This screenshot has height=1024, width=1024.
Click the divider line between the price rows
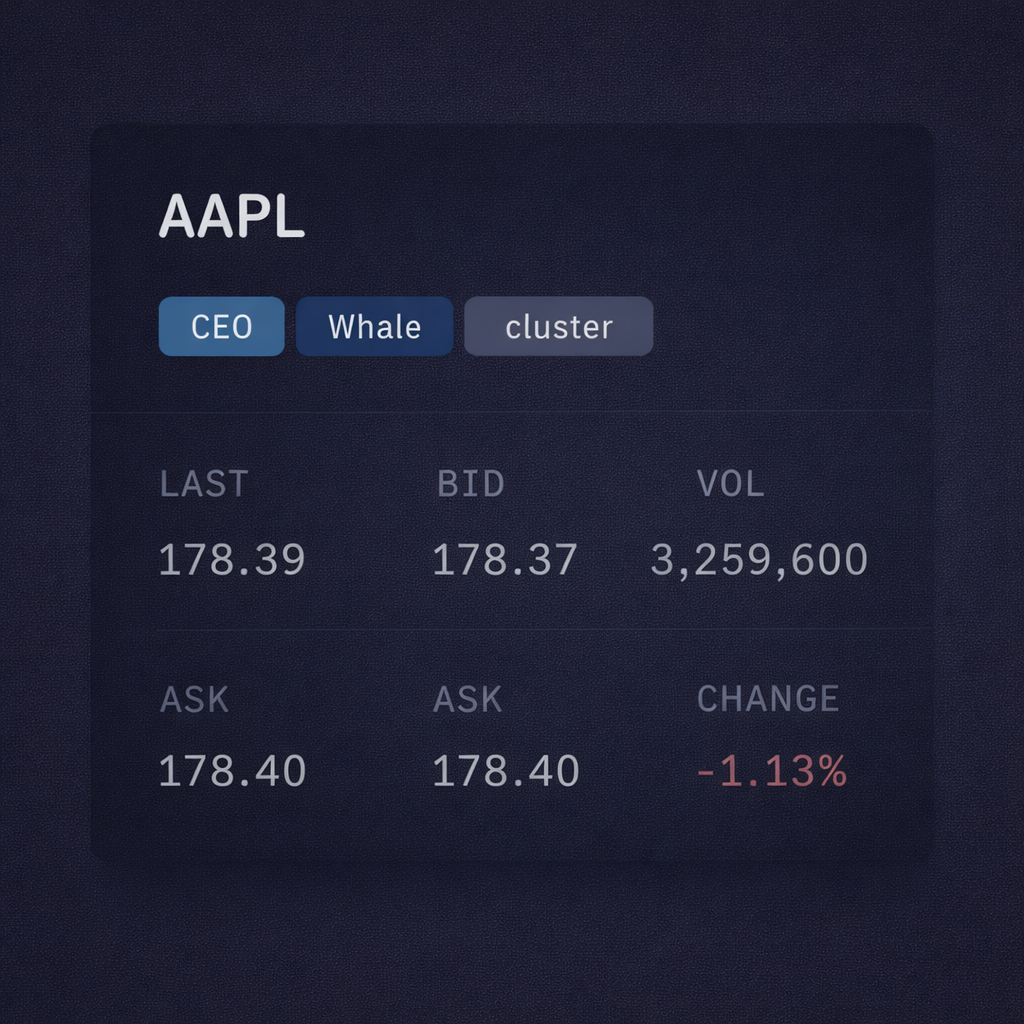tap(510, 628)
